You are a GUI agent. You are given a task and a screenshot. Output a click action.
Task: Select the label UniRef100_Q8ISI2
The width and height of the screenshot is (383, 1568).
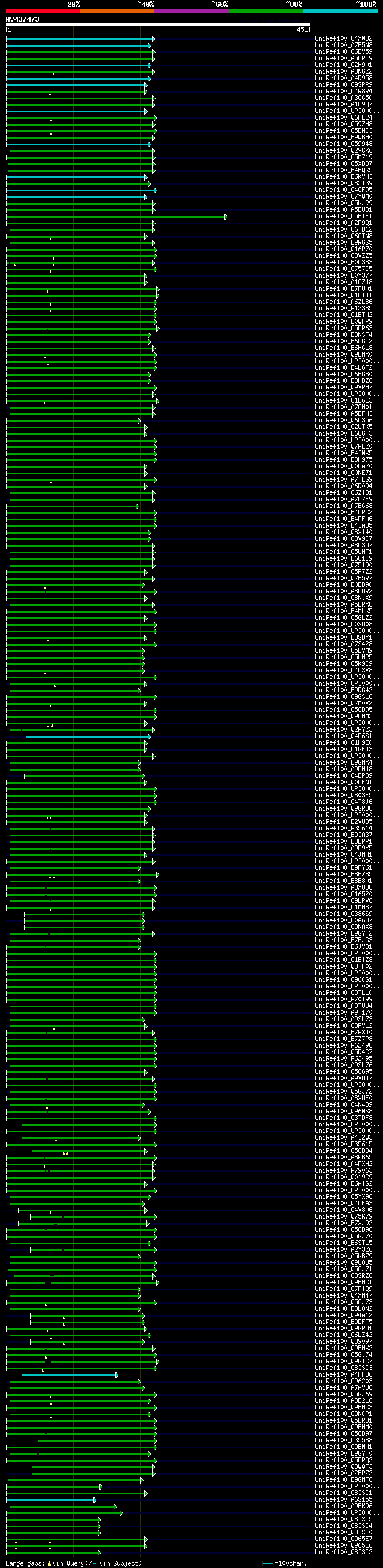[x=344, y=1552]
